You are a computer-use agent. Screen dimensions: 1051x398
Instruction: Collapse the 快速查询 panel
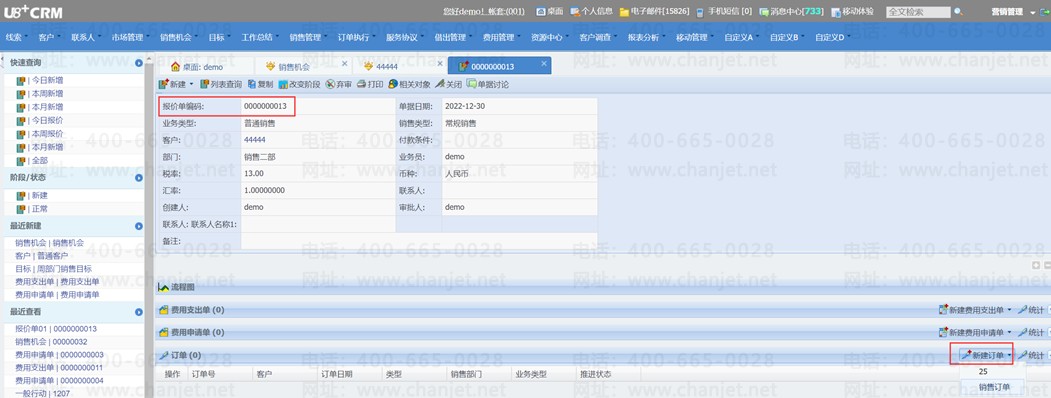[139, 63]
